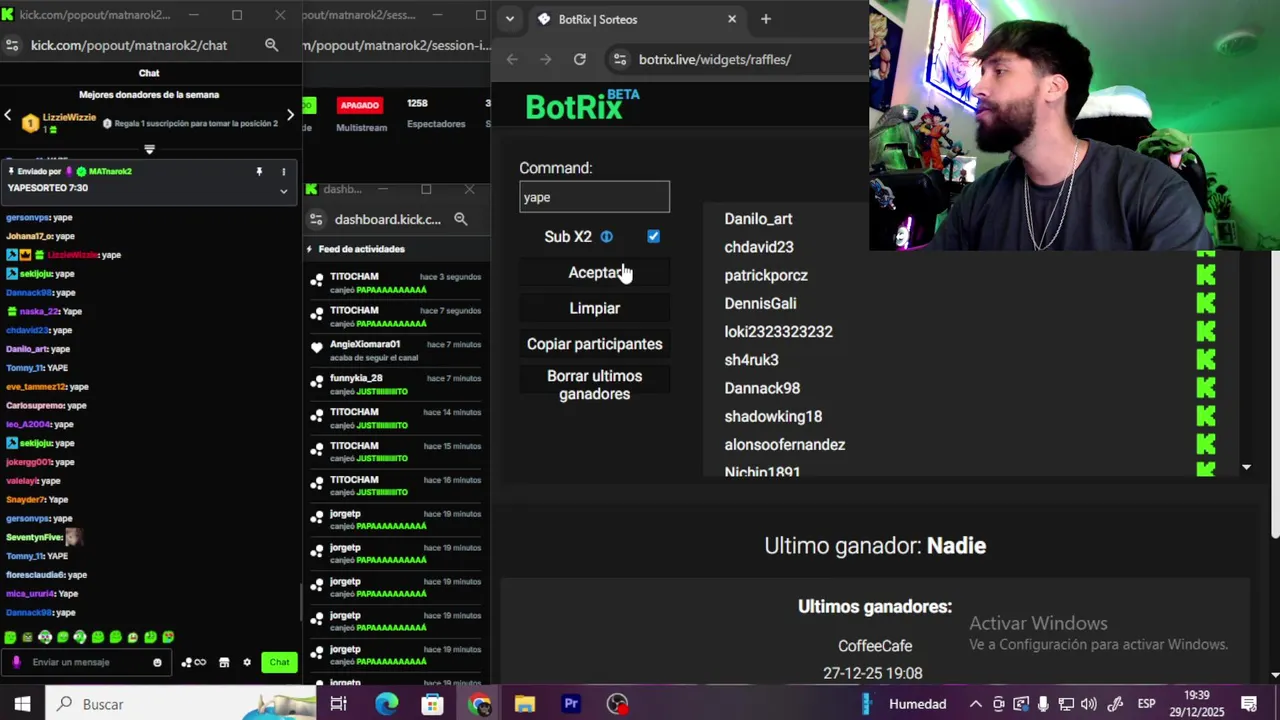The height and width of the screenshot is (720, 1280).
Task: Open Task View on the taskbar
Action: coord(338,704)
